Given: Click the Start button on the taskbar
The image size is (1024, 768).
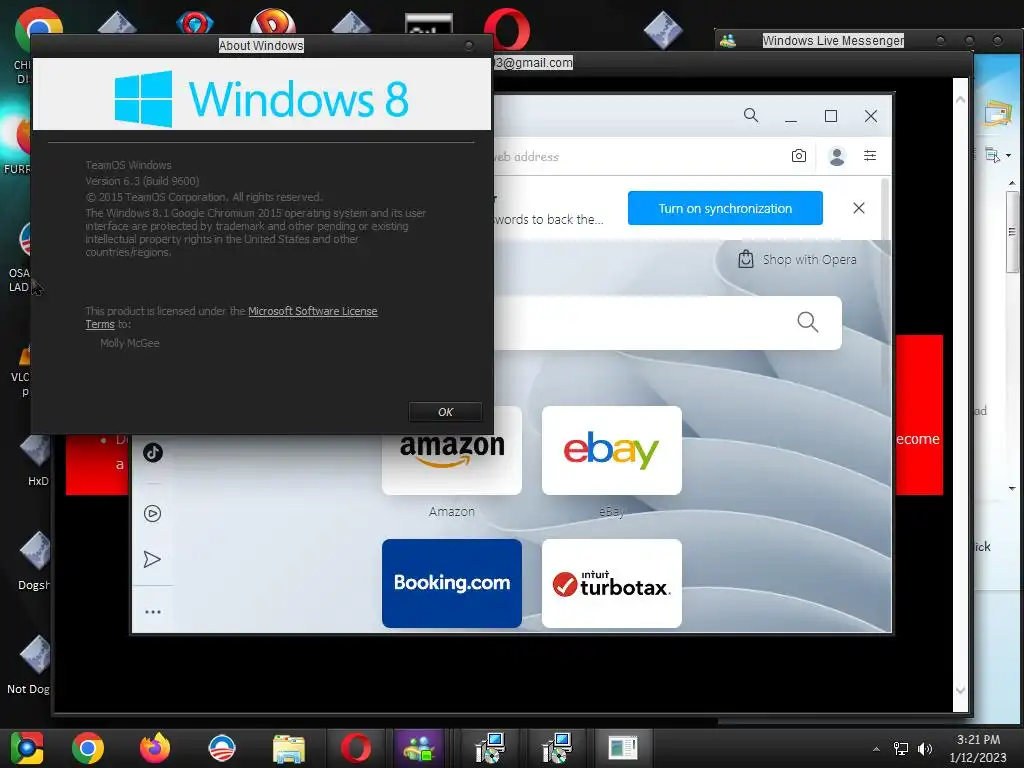Looking at the screenshot, I should pyautogui.click(x=27, y=748).
